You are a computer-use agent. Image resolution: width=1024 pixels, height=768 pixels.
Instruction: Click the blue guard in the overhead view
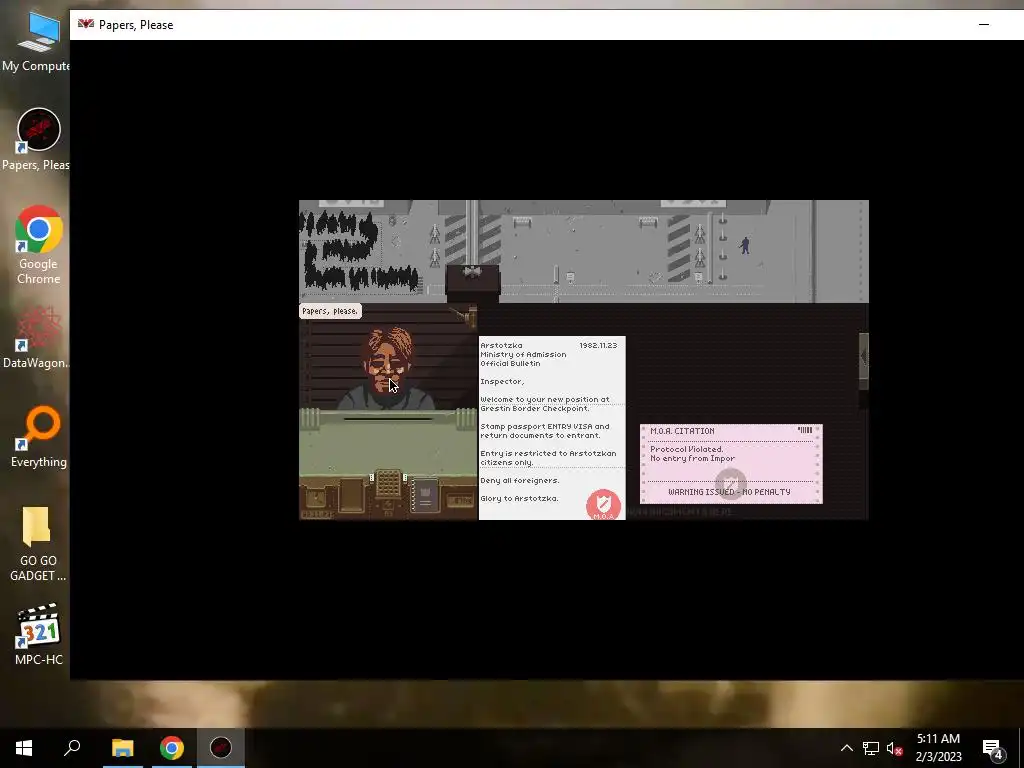point(744,246)
